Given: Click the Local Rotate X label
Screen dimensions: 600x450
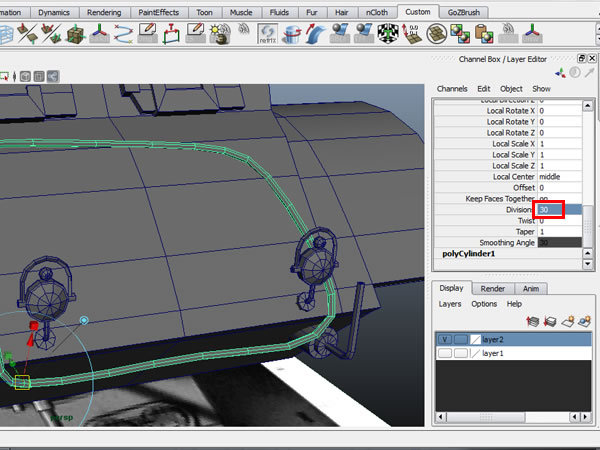Looking at the screenshot, I should (510, 111).
